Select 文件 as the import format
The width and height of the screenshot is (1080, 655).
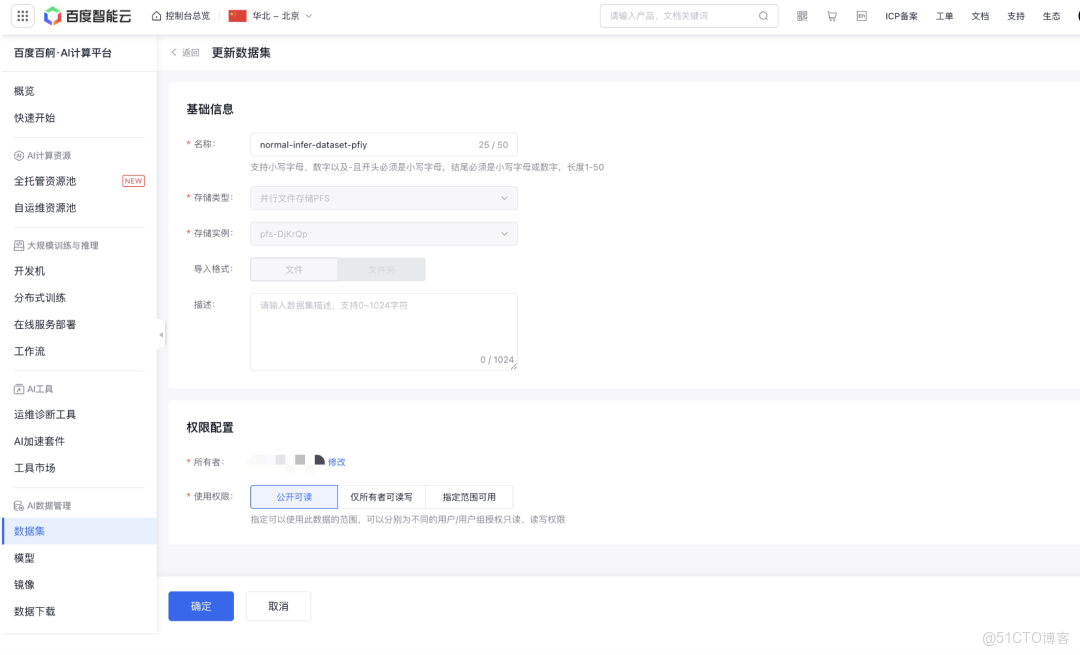pos(293,269)
